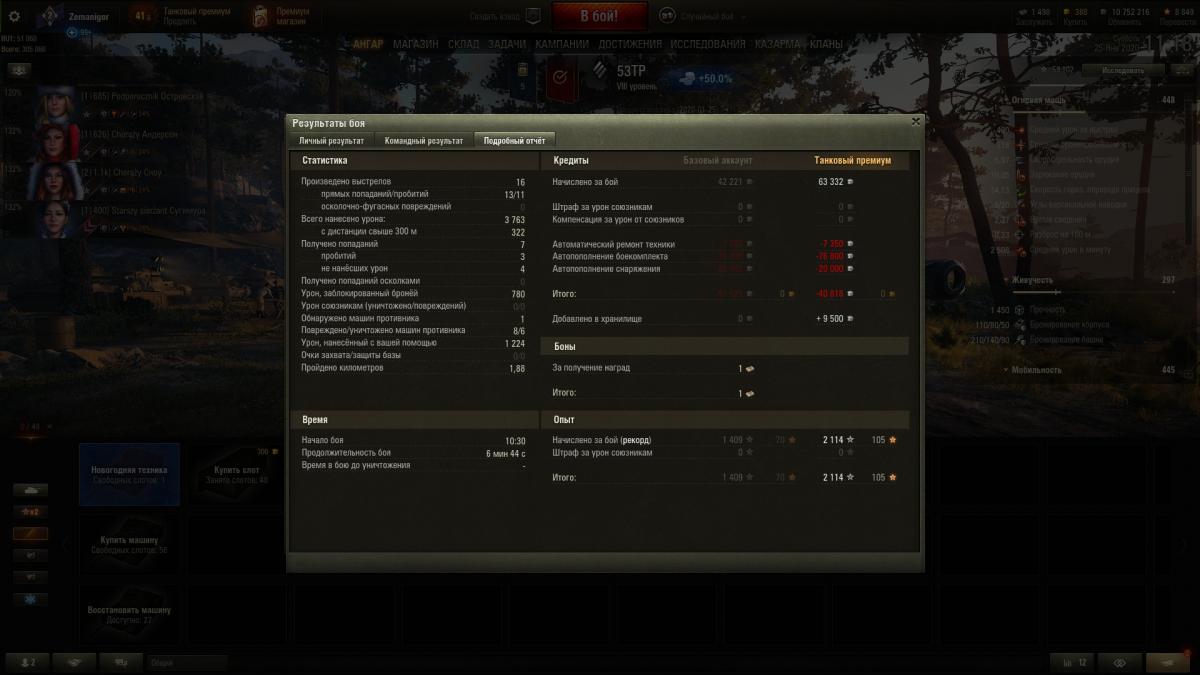
Task: Toggle the x2 star bonus filter
Action: (x=30, y=512)
